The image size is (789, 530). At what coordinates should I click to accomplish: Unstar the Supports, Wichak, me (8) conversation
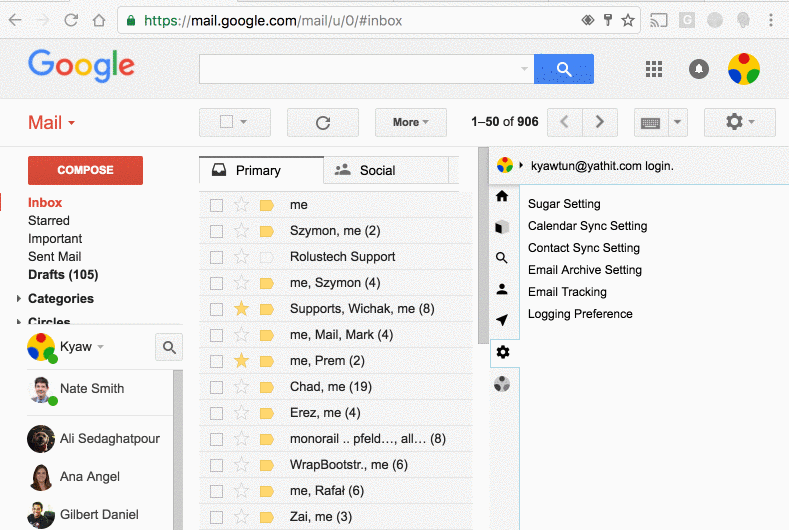242,309
